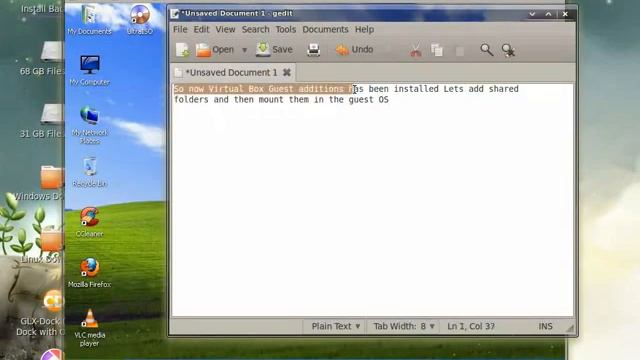This screenshot has height=360, width=640.
Task: Close the Unsaved Document 1 tab
Action: [287, 73]
